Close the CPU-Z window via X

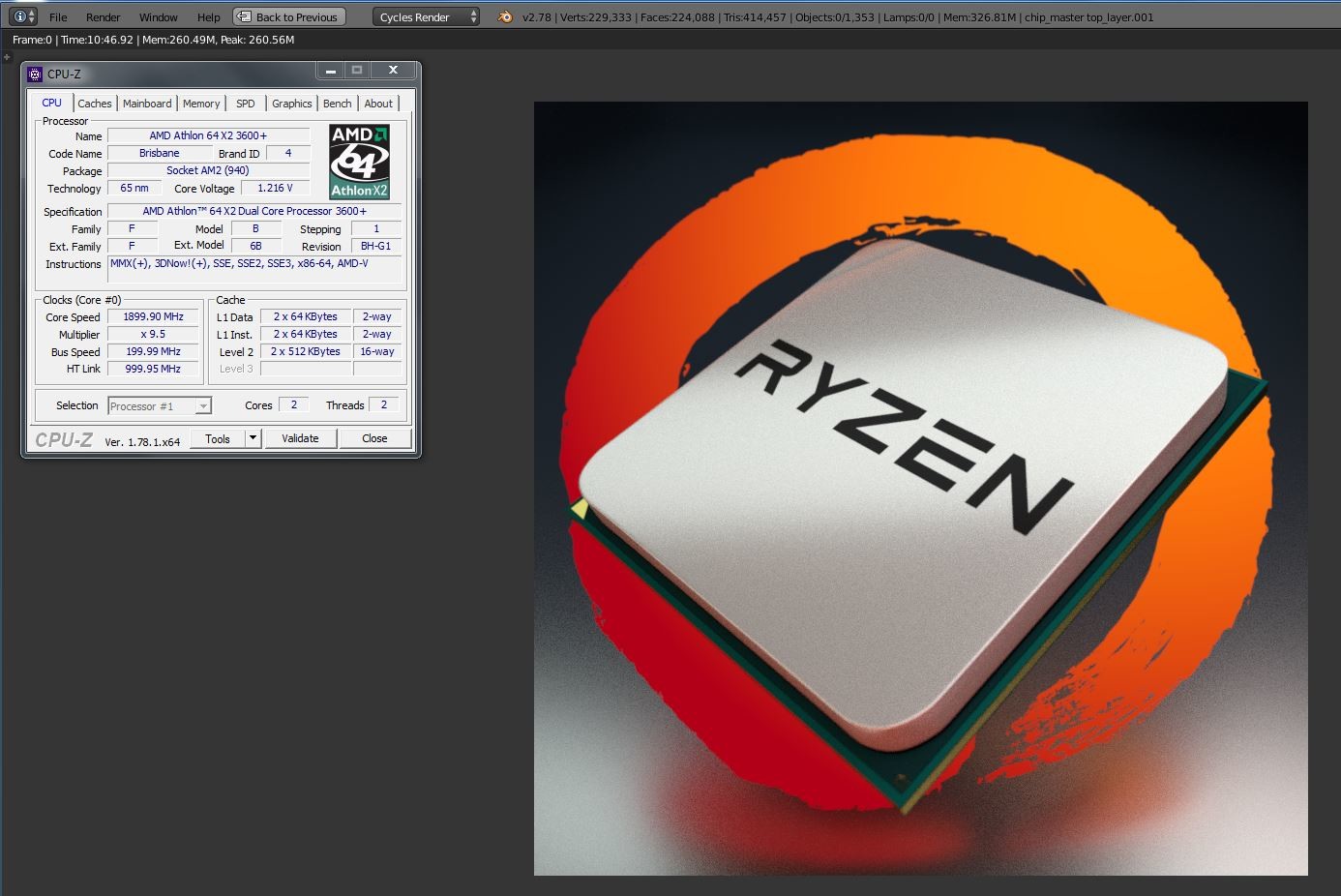pyautogui.click(x=393, y=71)
